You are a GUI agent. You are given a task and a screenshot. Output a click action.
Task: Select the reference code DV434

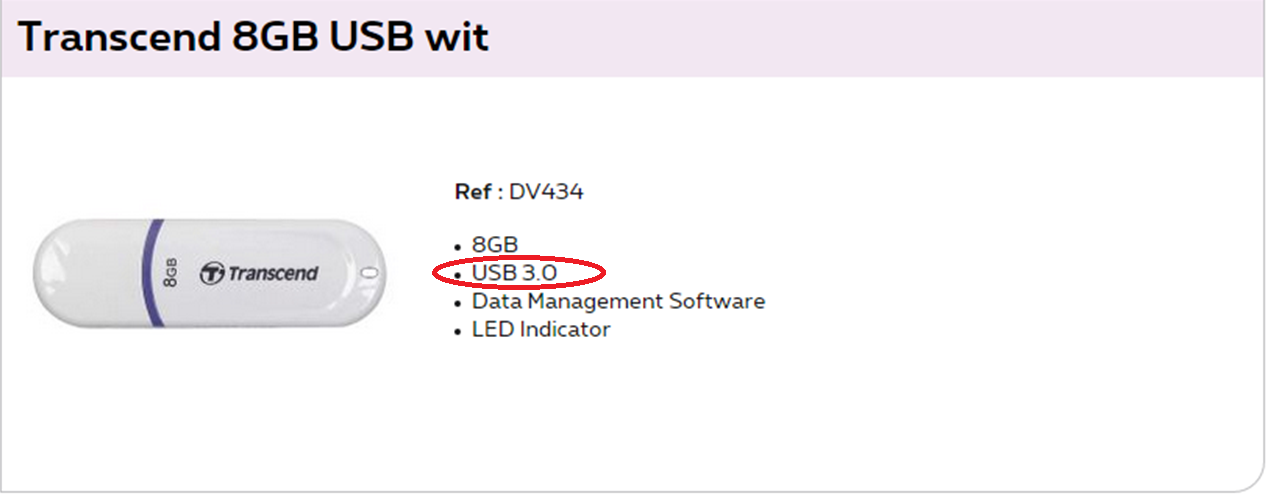pos(546,192)
